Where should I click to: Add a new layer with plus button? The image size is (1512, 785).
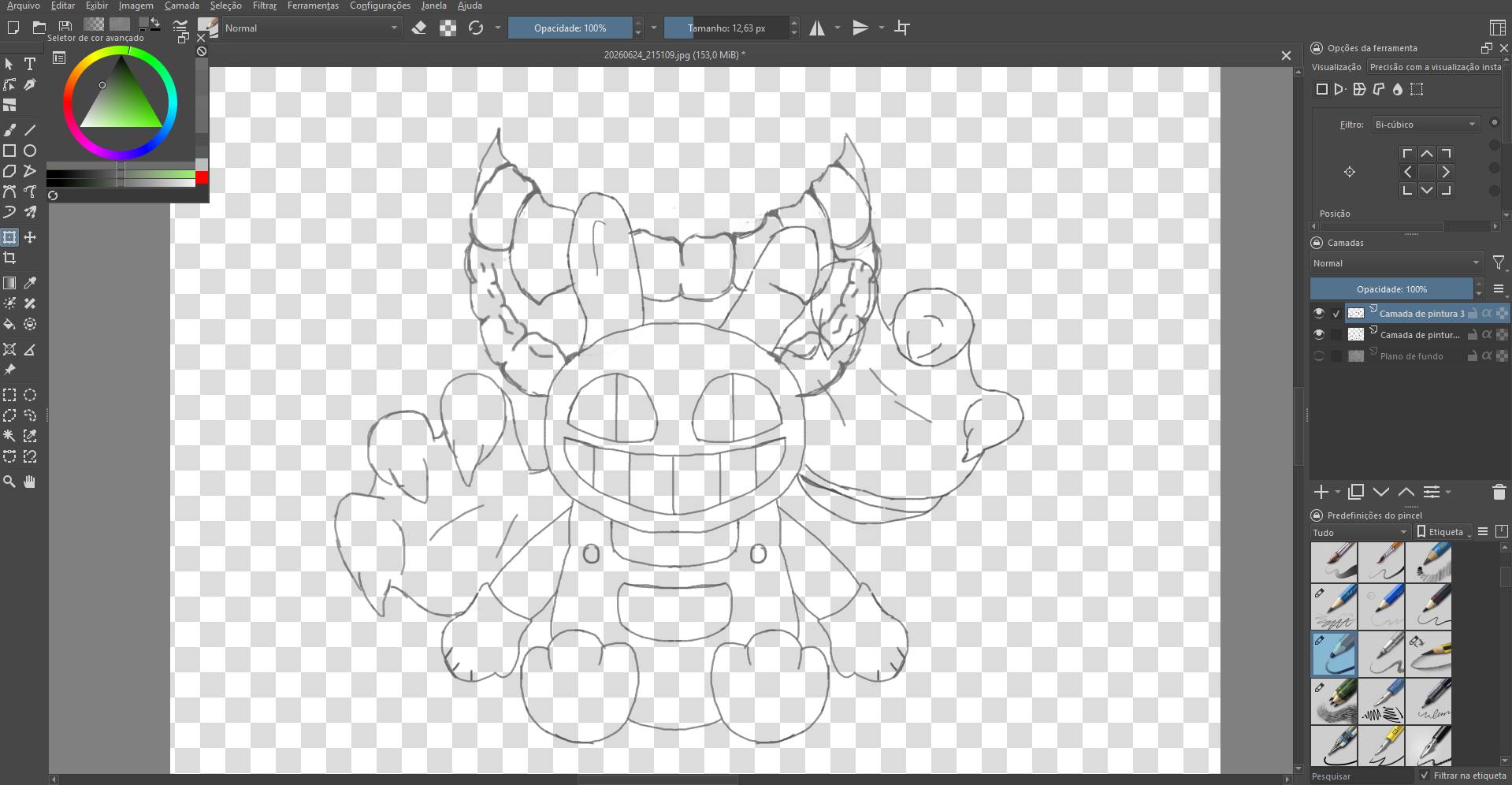click(x=1321, y=492)
